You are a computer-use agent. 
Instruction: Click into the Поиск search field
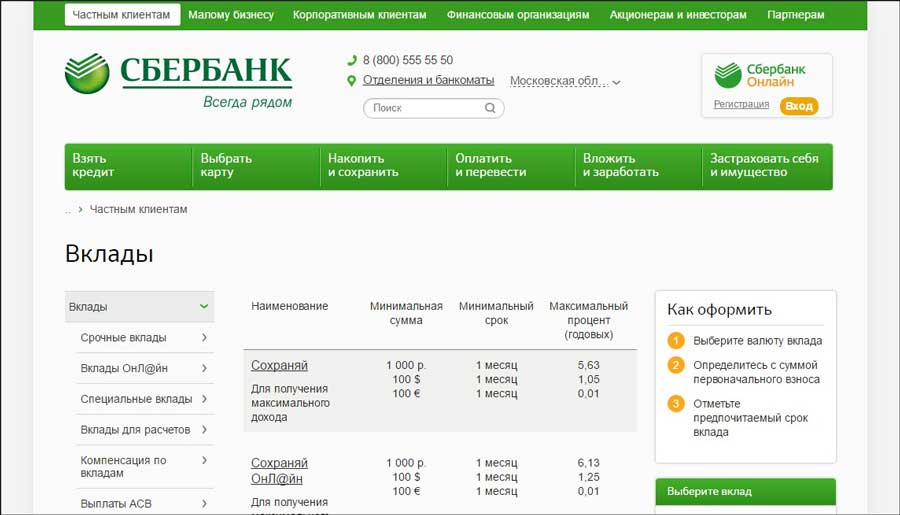[425, 108]
